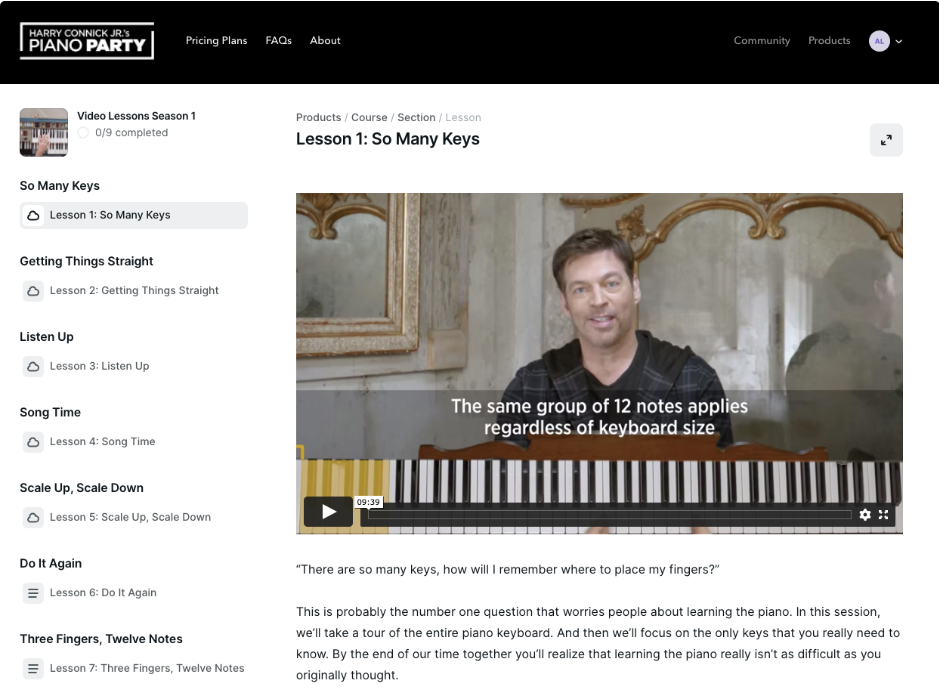Screen dimensions: 939x693
Task: Click cloud icon beside Lesson 3
Action: 34,367
